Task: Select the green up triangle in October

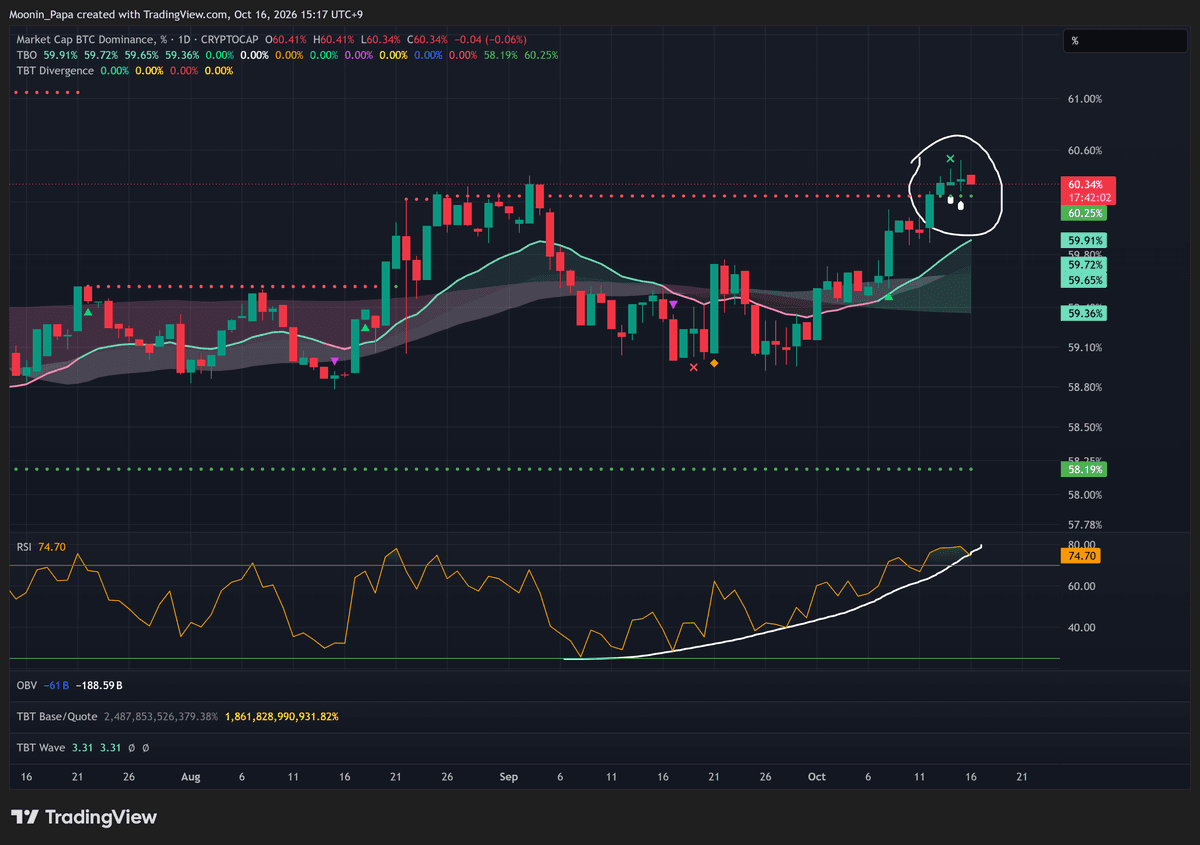Action: [x=888, y=297]
